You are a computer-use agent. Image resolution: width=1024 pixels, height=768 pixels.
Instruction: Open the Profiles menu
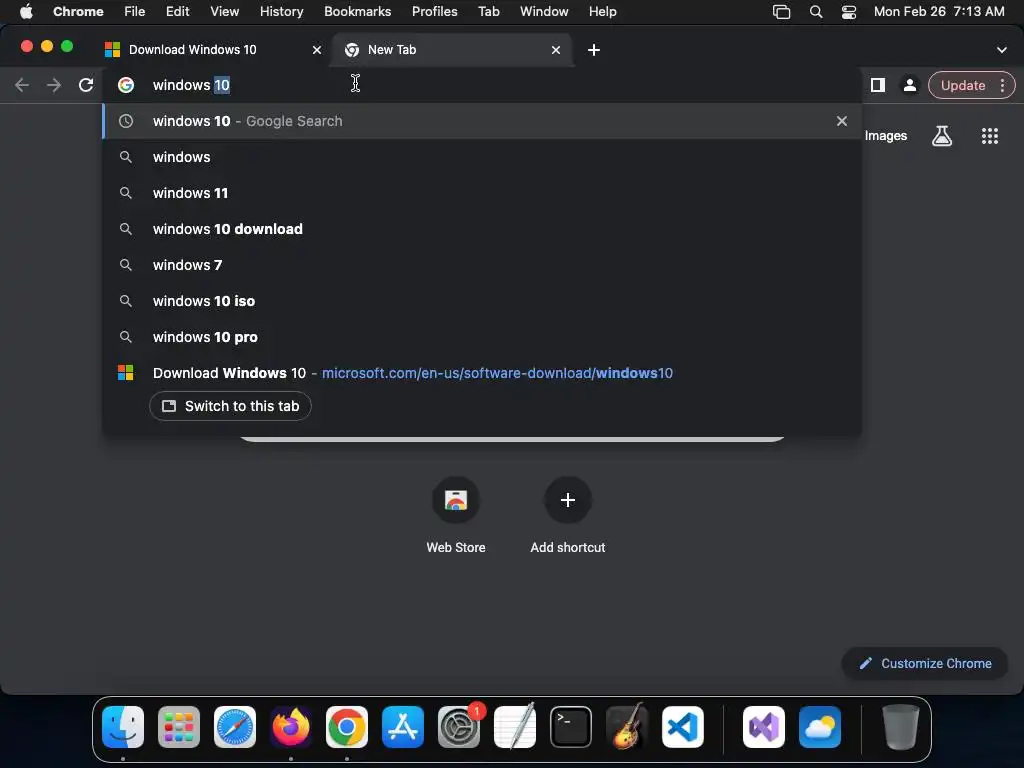pos(434,11)
